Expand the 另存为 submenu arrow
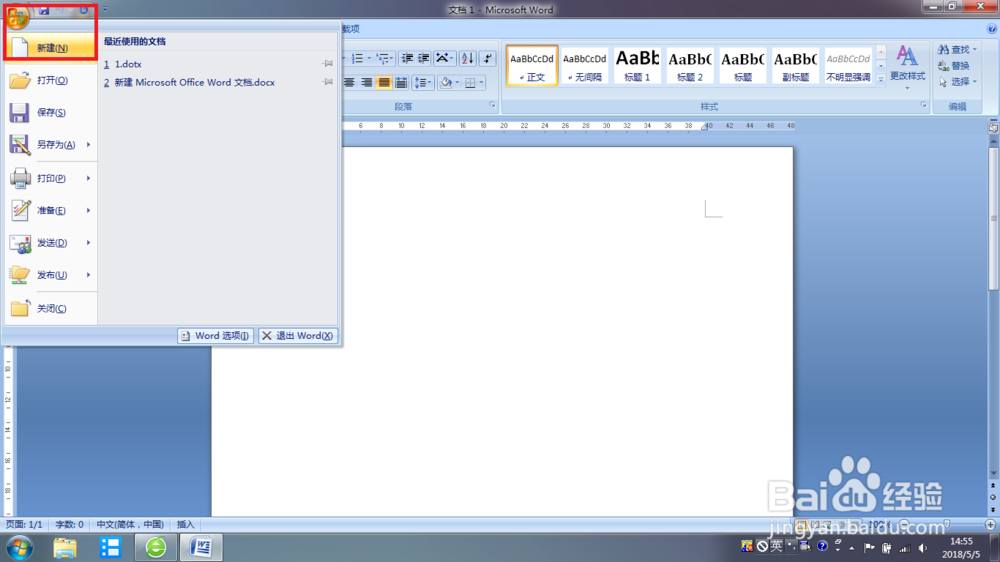Screen dimensions: 1000x562 [89, 145]
